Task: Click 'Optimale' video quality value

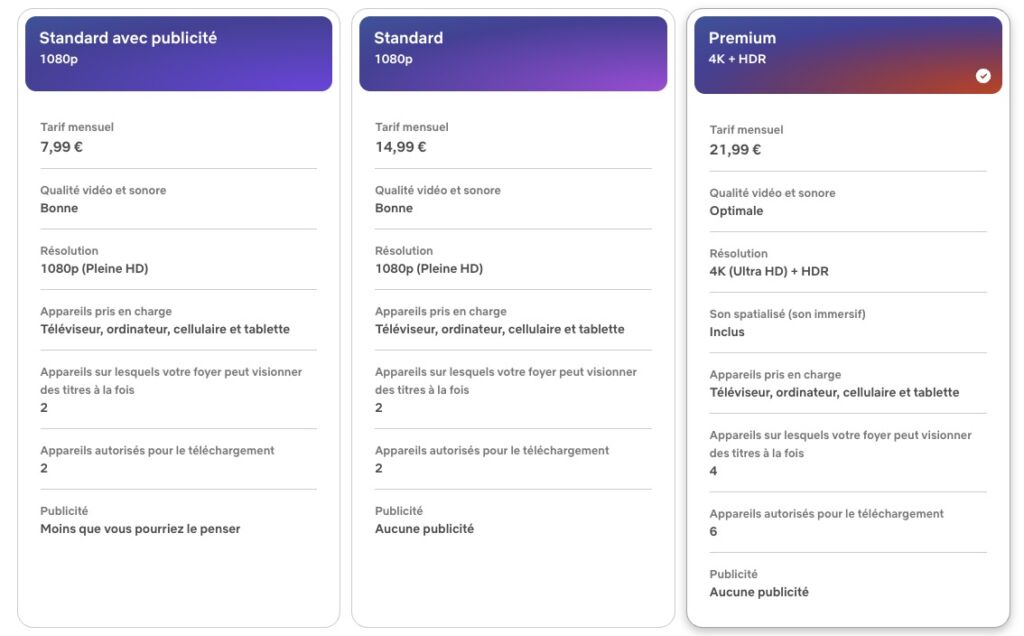Action: [736, 211]
